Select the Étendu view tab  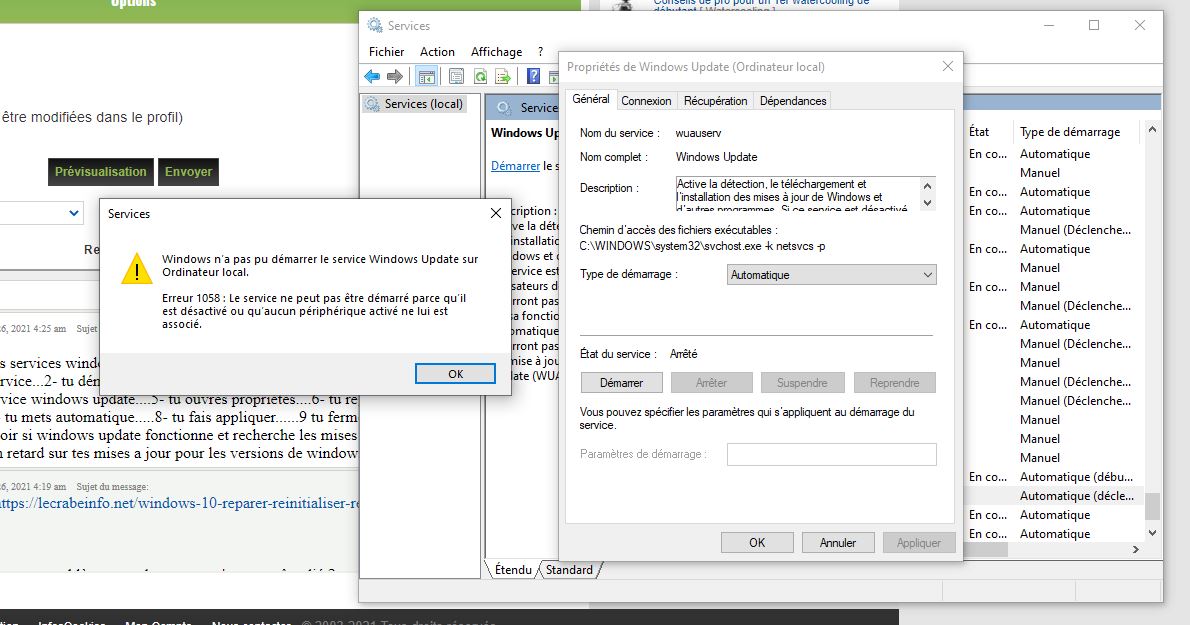coord(513,570)
